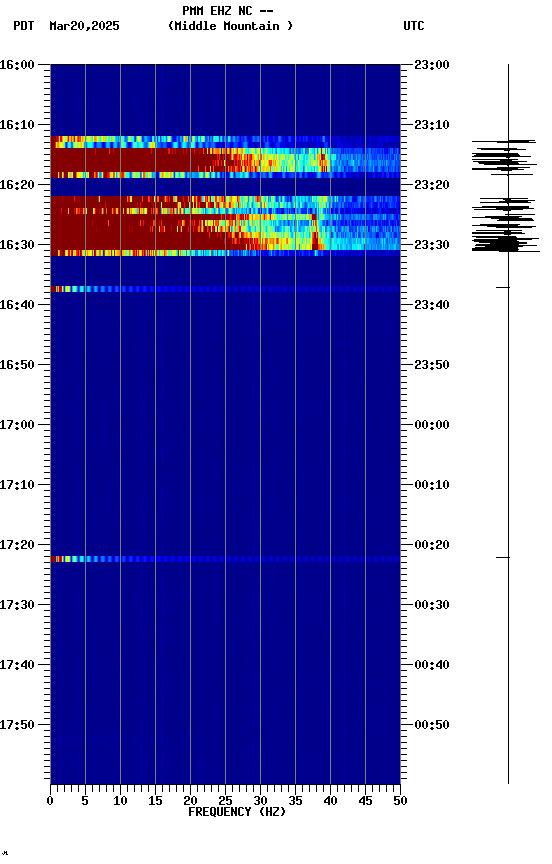Click the 16:40 PDT time label
This screenshot has height=864, width=552.
(x=17, y=305)
